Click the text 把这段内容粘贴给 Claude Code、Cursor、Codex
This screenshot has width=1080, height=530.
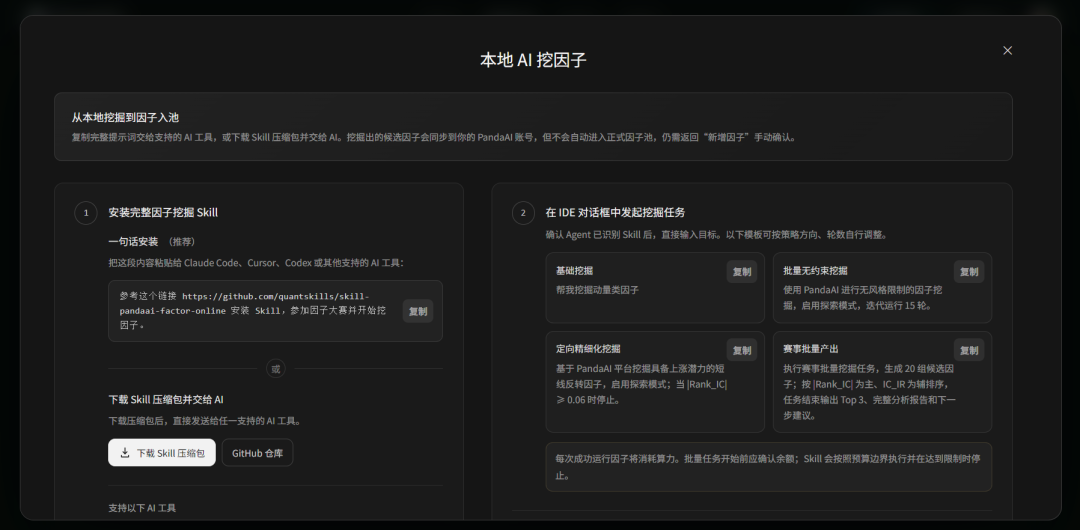(256, 263)
